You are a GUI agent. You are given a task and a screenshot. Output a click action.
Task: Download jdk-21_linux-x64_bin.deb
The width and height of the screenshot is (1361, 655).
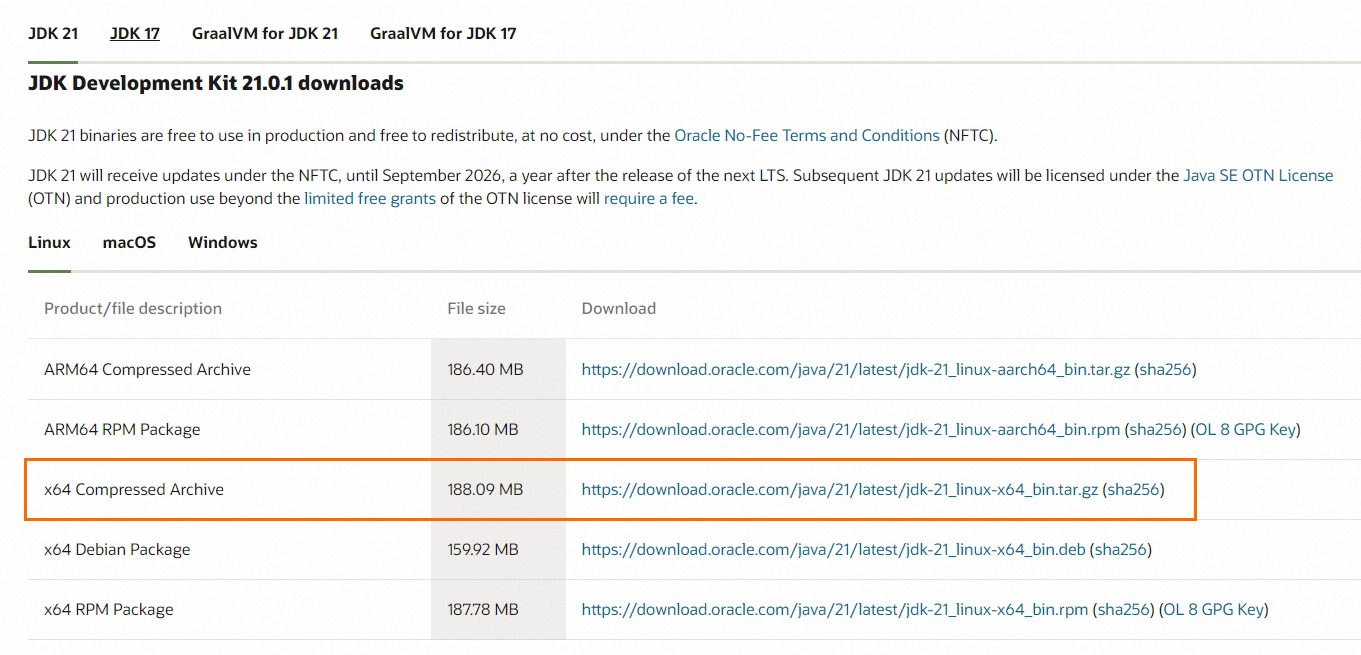[833, 549]
